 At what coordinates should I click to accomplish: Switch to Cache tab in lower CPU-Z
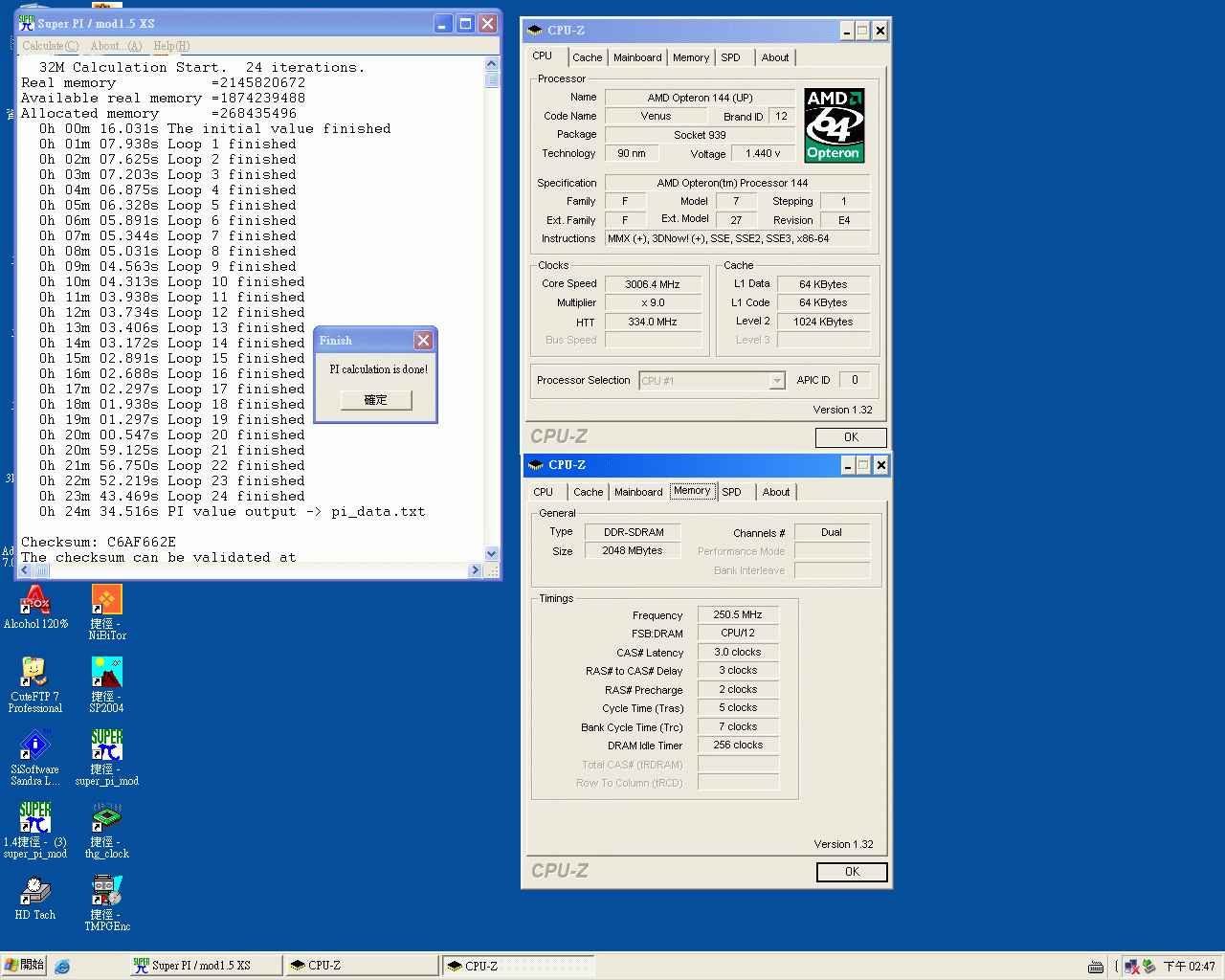tap(589, 492)
